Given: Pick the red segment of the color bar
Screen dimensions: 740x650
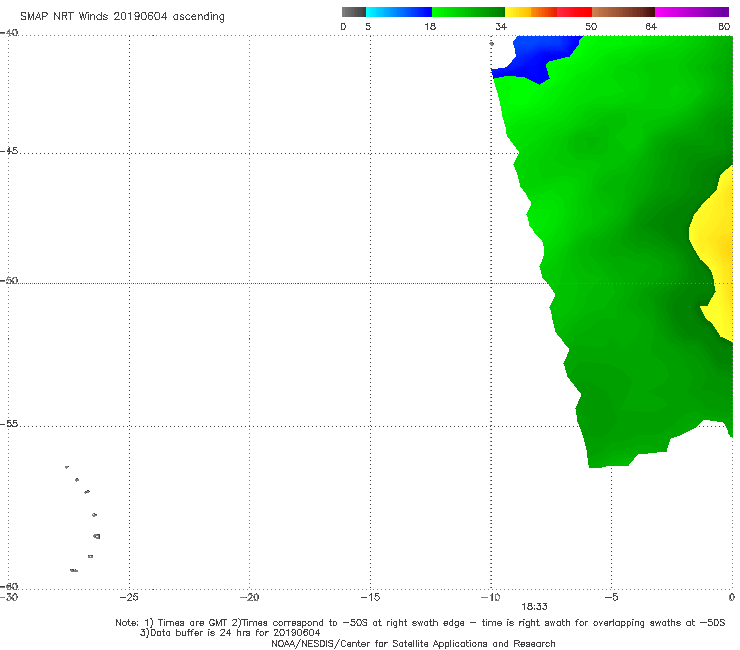Looking at the screenshot, I should [574, 12].
